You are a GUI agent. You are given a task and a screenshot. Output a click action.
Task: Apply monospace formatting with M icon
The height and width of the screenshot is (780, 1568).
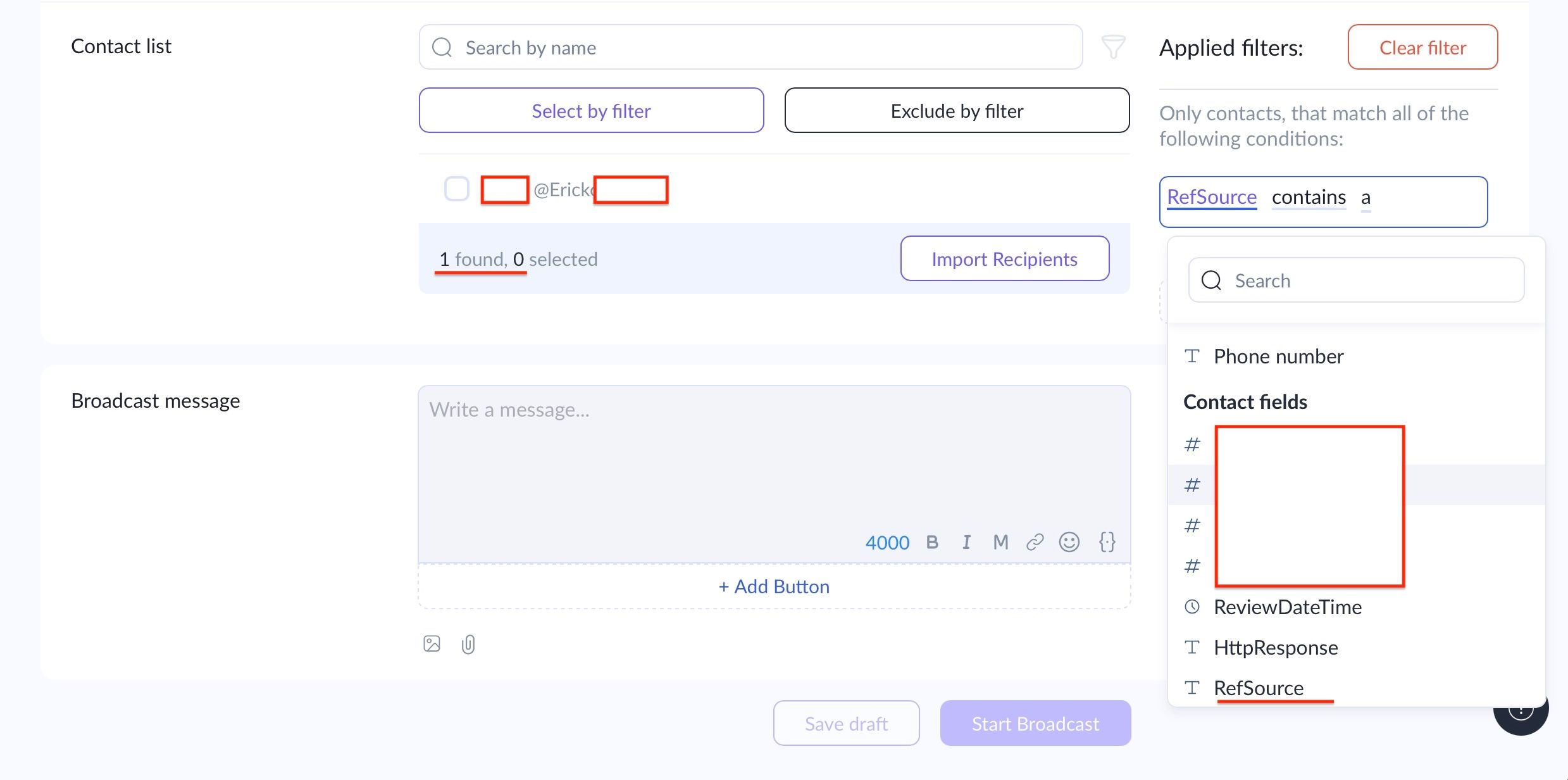(1000, 542)
